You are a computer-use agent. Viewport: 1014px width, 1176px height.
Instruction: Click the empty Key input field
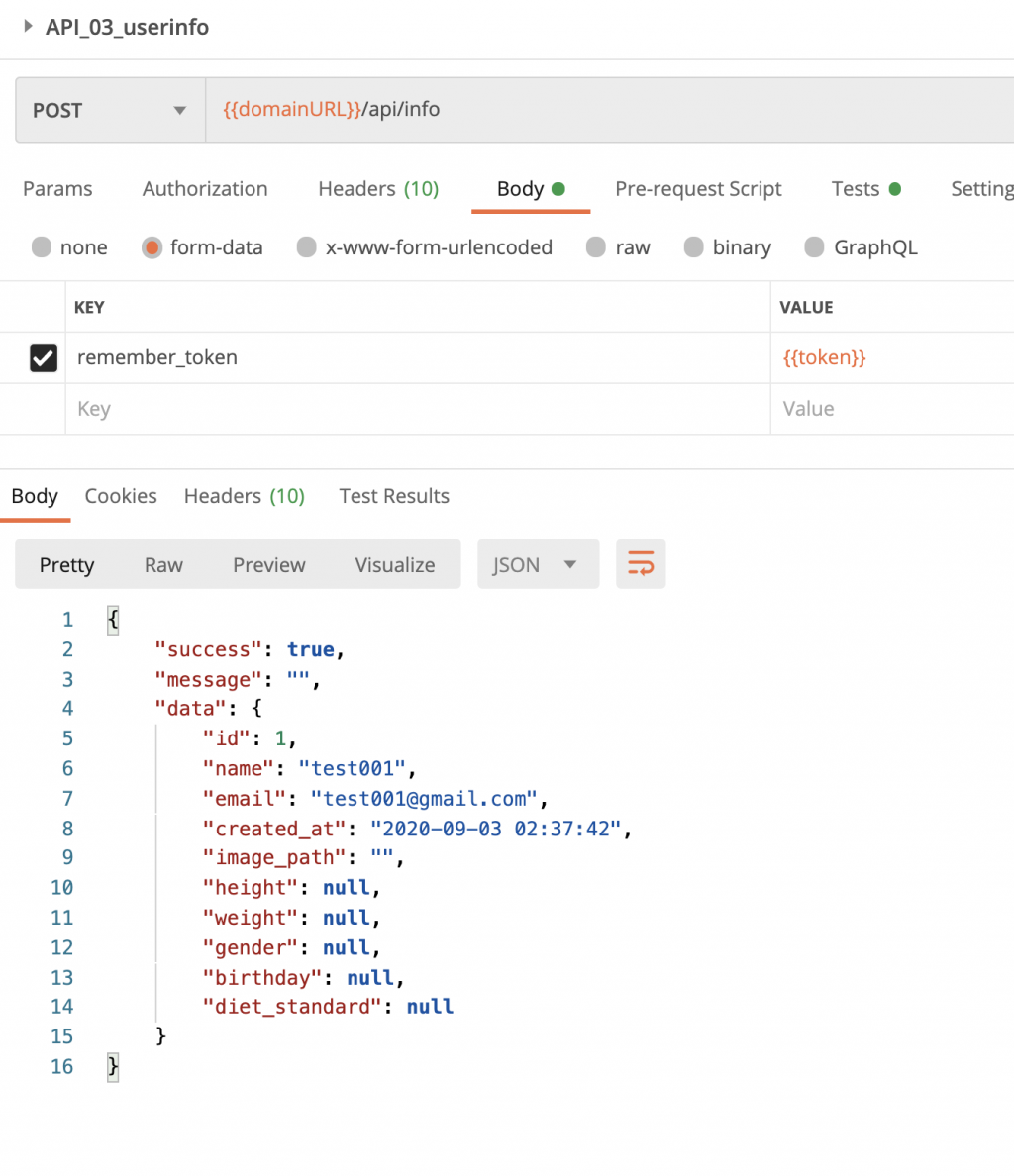[x=416, y=409]
